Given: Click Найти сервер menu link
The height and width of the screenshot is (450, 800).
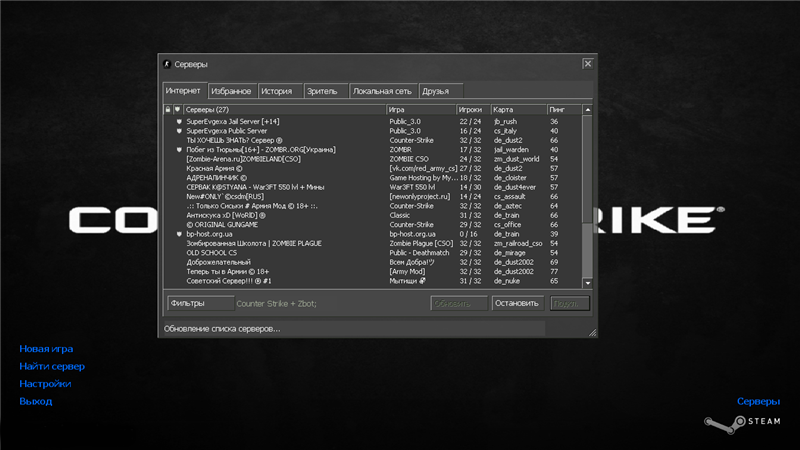Looking at the screenshot, I should [x=52, y=366].
